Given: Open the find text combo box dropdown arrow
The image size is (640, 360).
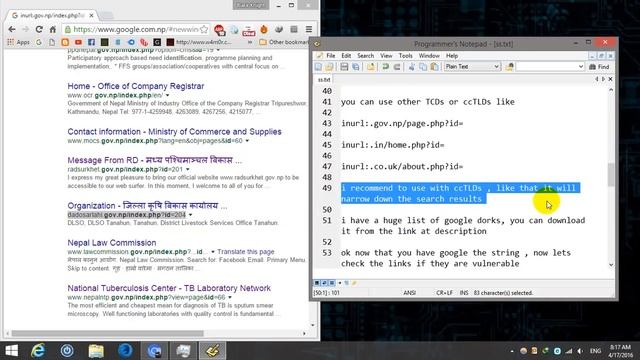Looking at the screenshot, I should (x=581, y=67).
